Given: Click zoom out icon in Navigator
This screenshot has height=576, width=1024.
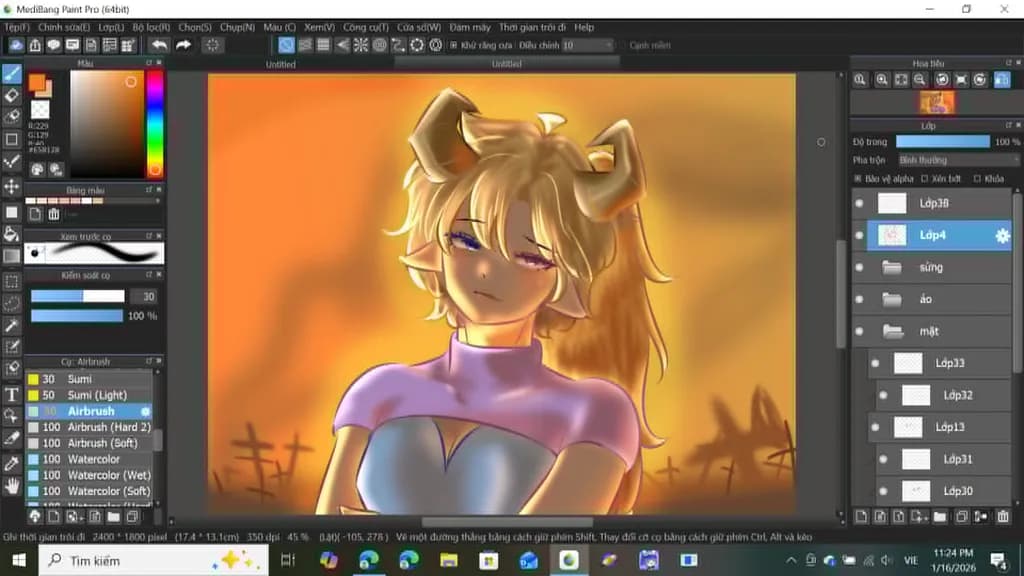Looking at the screenshot, I should [920, 80].
